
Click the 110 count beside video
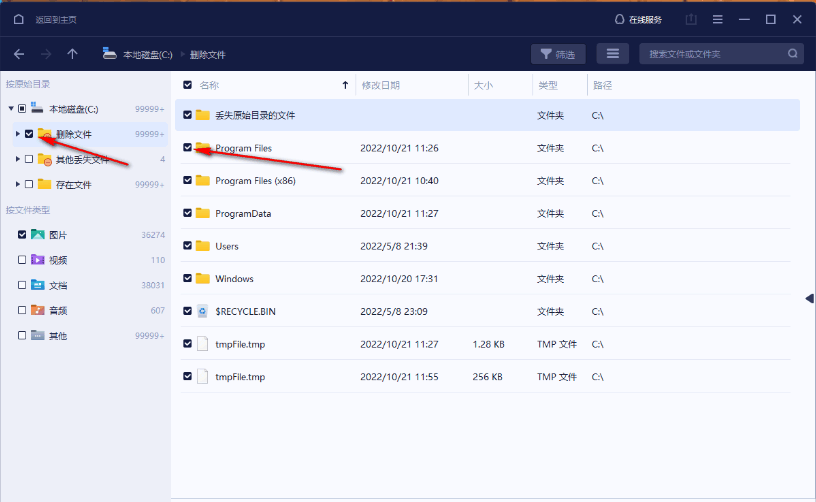tap(158, 260)
